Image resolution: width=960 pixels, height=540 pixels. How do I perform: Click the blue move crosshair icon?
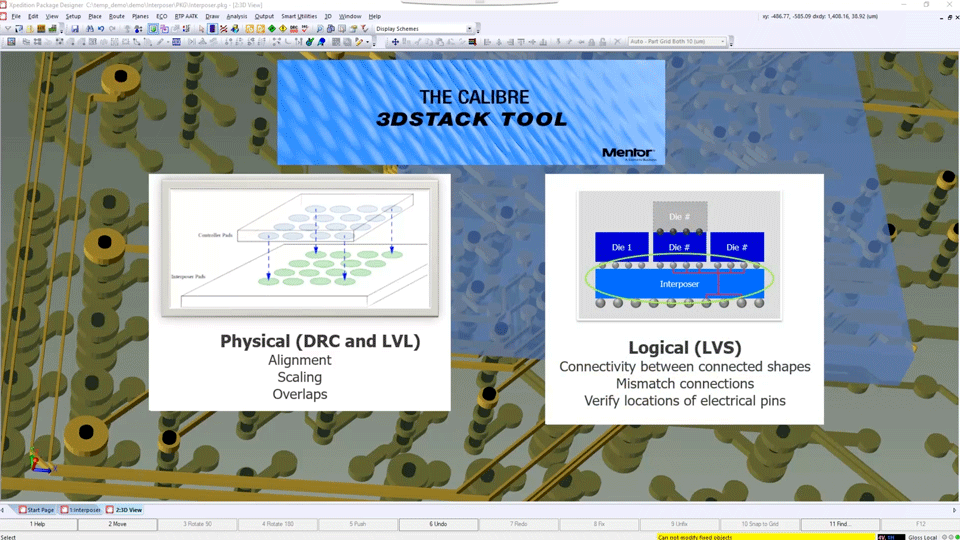(x=396, y=42)
